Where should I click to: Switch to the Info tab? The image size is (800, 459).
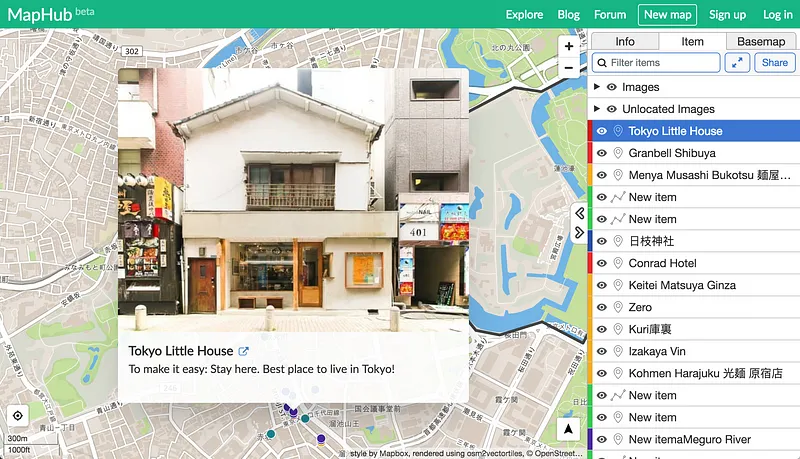coord(625,41)
